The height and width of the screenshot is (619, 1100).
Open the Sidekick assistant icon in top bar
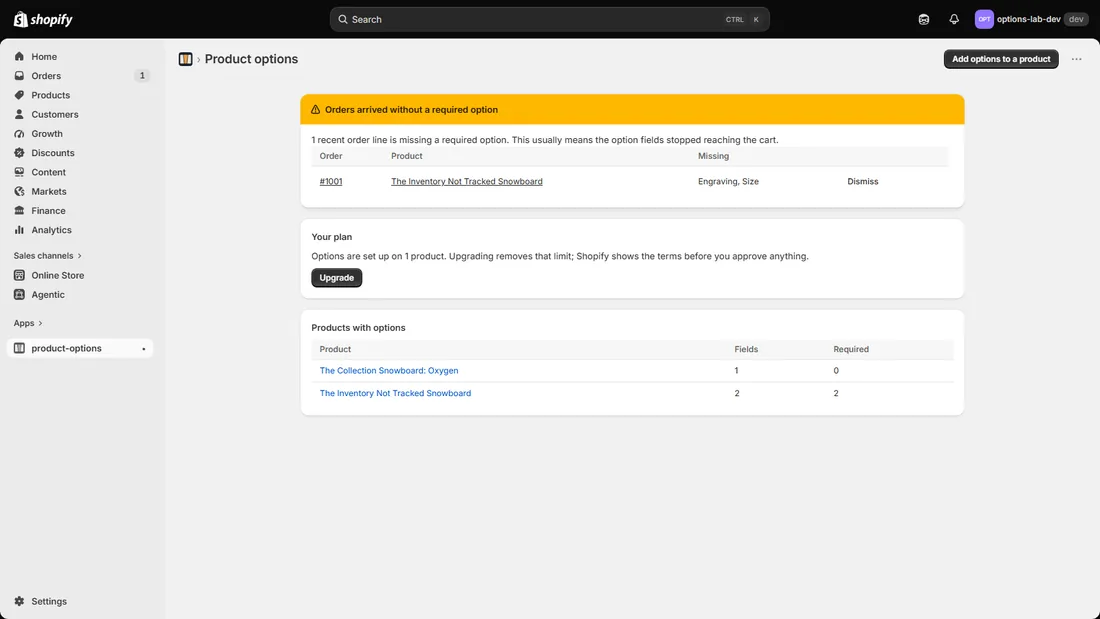(923, 20)
